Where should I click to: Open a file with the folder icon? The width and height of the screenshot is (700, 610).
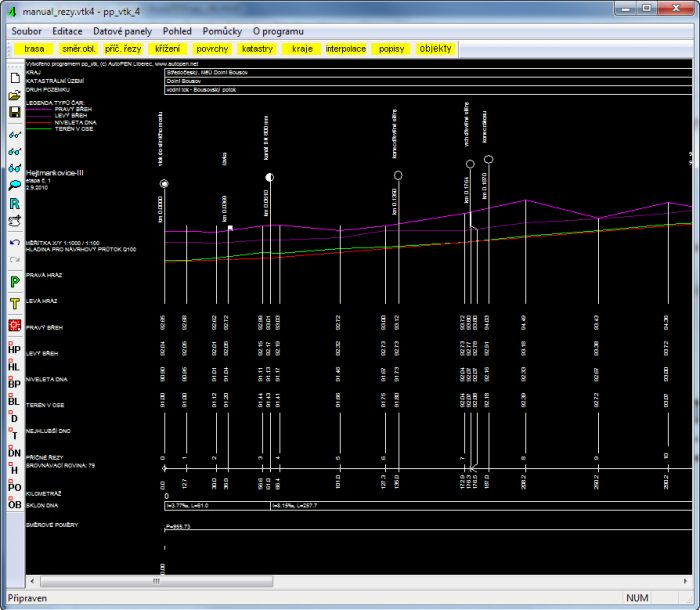(x=15, y=95)
